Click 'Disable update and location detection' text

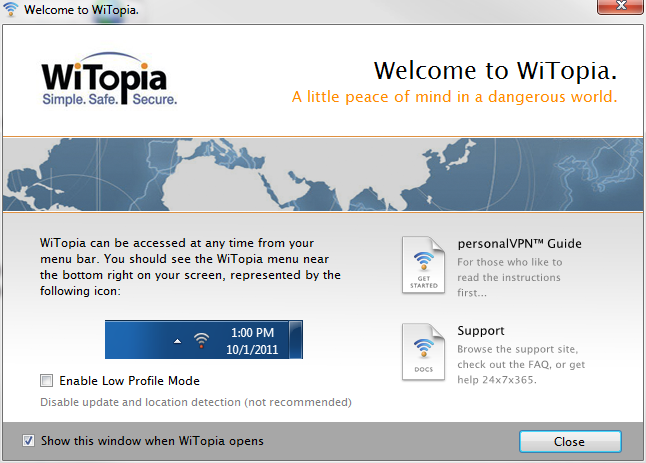coord(196,402)
